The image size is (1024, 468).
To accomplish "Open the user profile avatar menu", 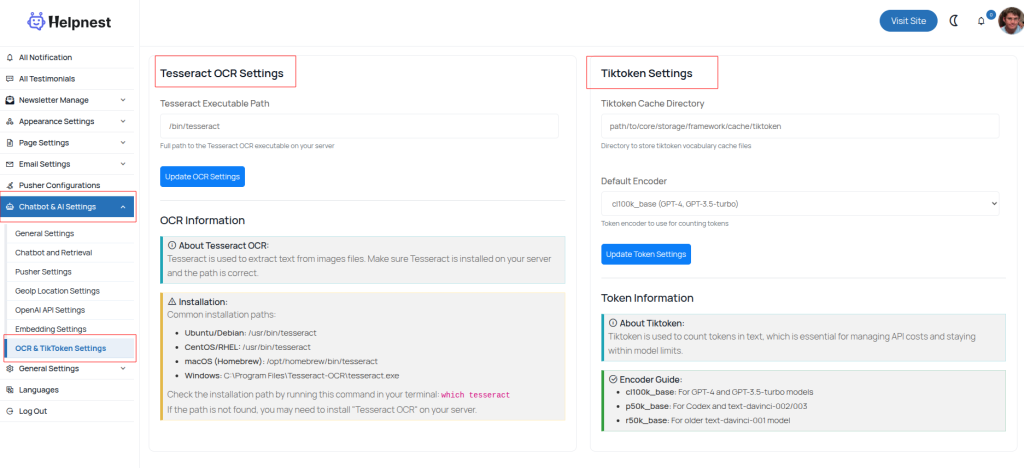I will pyautogui.click(x=1010, y=21).
